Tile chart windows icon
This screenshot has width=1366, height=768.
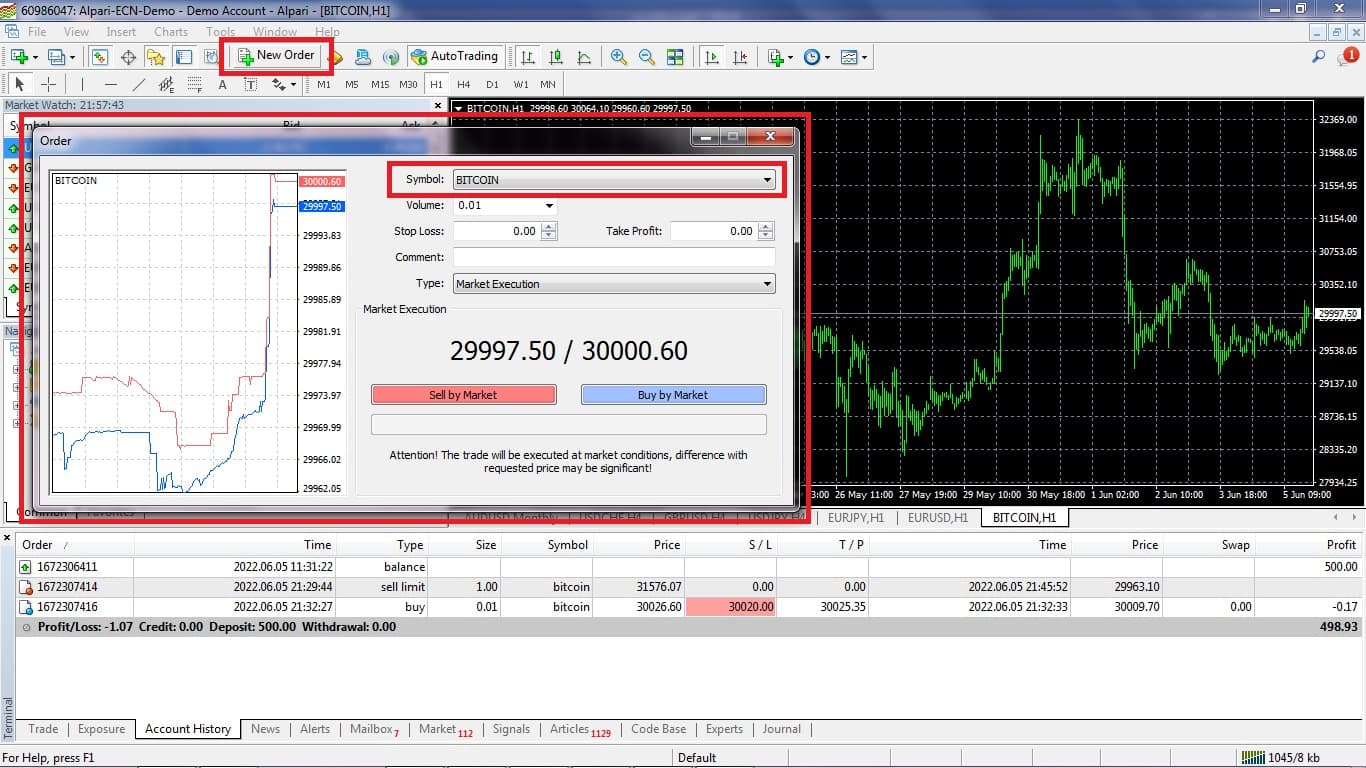[675, 57]
